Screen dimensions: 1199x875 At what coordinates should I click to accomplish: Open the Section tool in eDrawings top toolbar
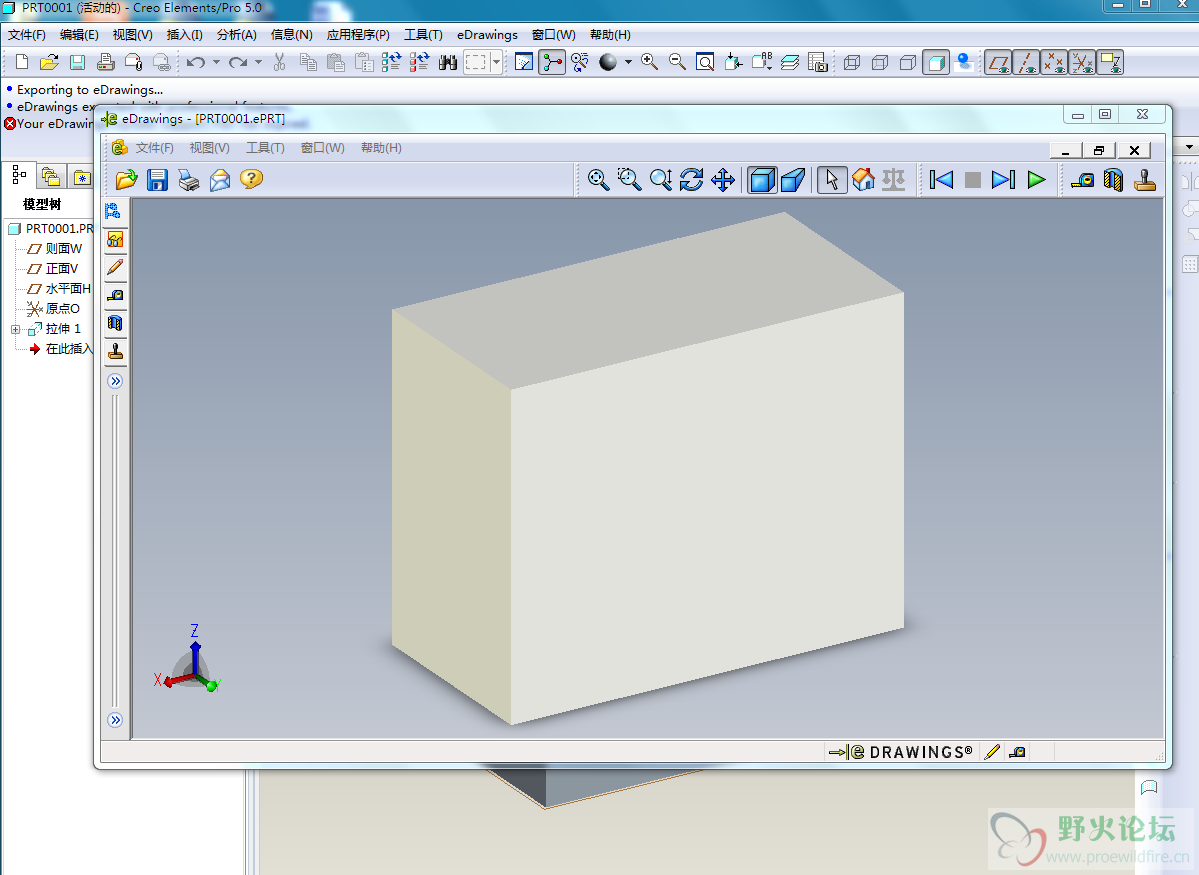click(x=1113, y=180)
